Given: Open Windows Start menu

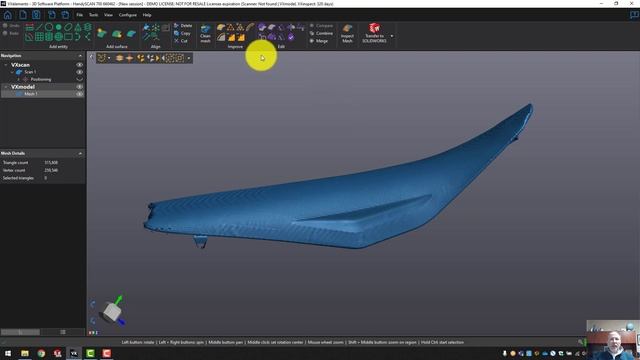Looking at the screenshot, I should pos(8,353).
